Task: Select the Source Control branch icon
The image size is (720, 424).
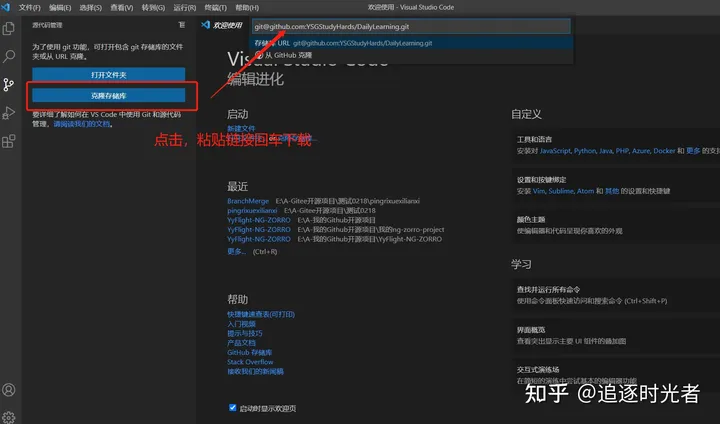Action: [x=9, y=85]
